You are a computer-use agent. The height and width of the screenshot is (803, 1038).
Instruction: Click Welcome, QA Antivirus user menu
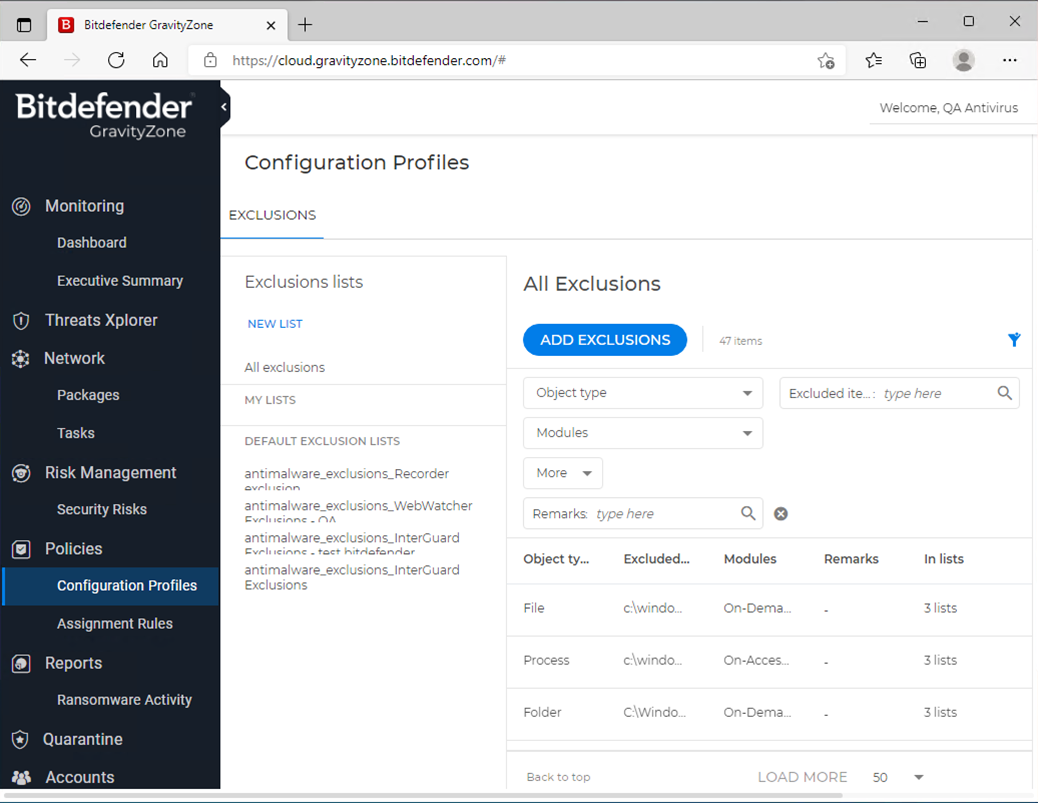pos(949,108)
